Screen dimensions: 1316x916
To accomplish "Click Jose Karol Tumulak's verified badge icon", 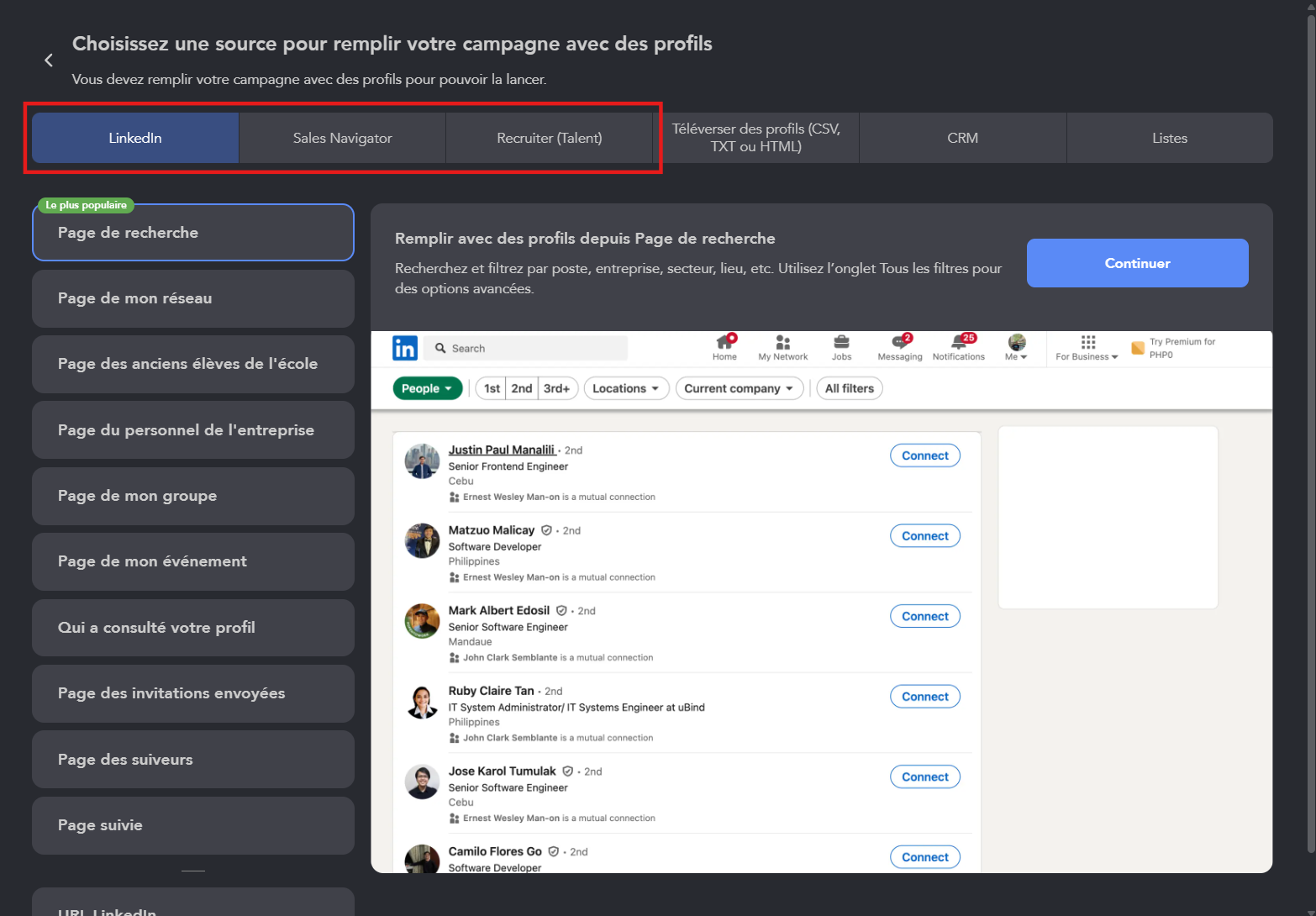I will (x=568, y=771).
